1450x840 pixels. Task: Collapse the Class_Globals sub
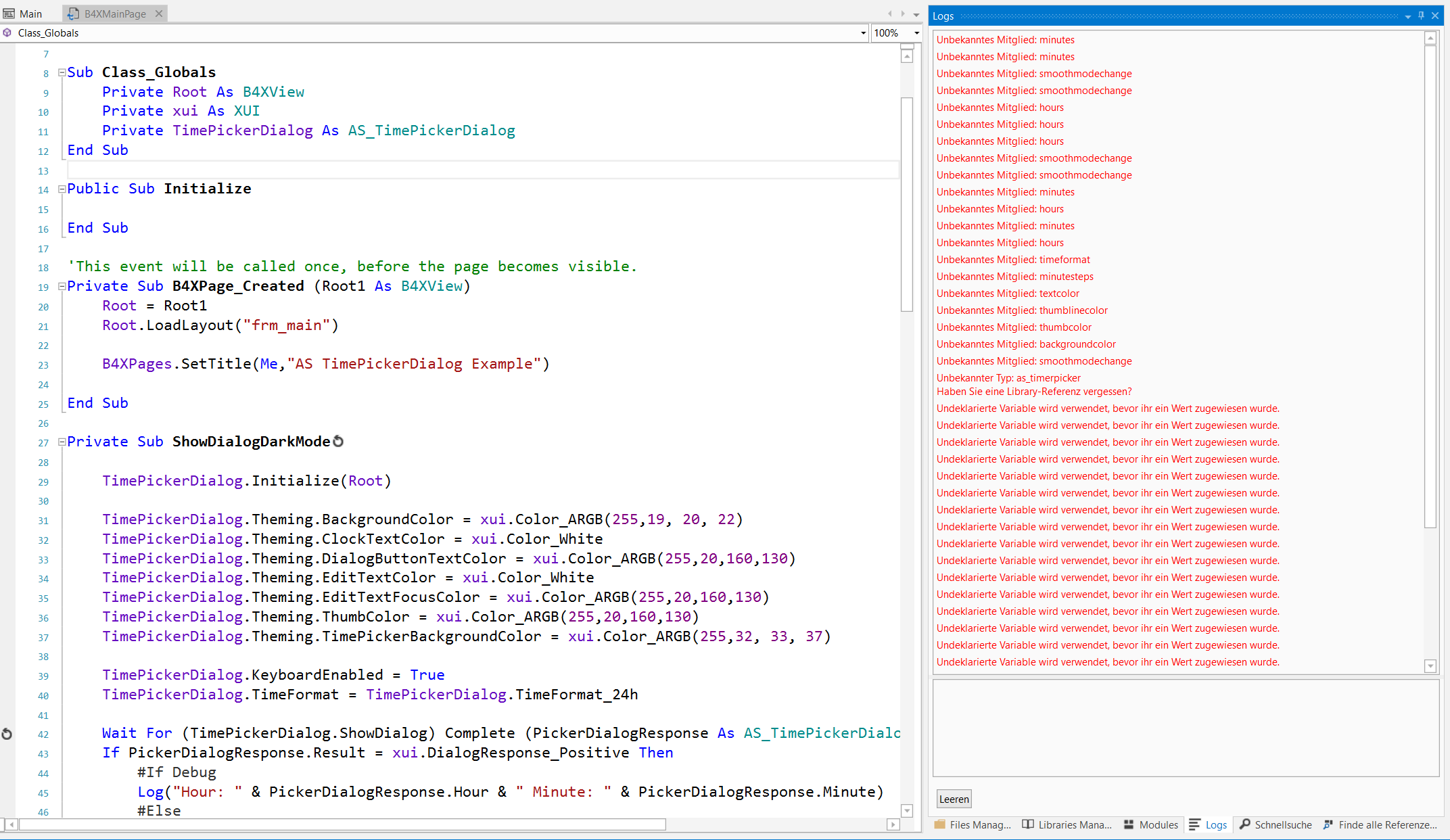tap(62, 72)
